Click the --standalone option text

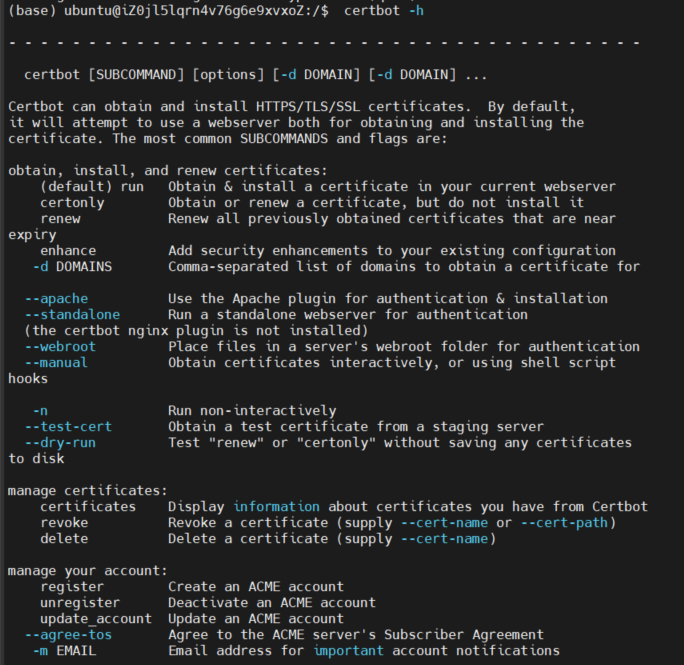pos(72,314)
